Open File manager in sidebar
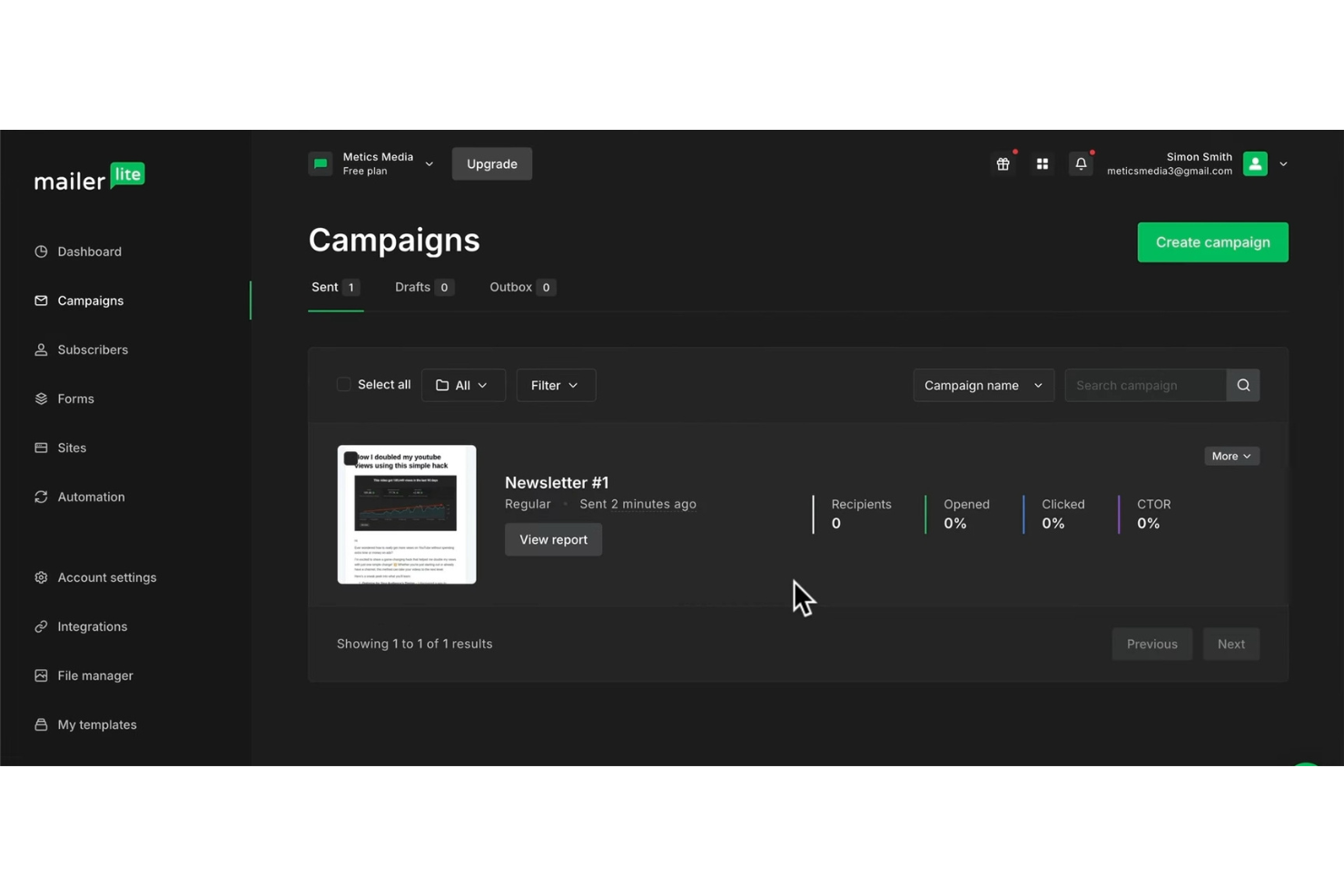Image resolution: width=1344 pixels, height=896 pixels. [x=94, y=675]
